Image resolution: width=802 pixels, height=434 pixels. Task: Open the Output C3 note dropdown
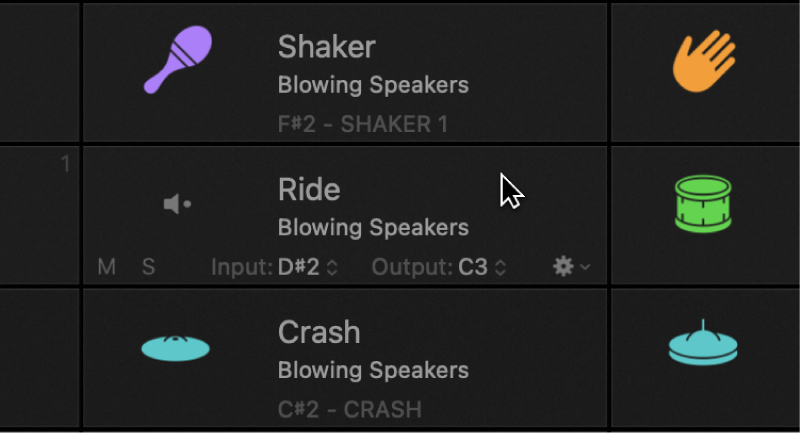[482, 267]
